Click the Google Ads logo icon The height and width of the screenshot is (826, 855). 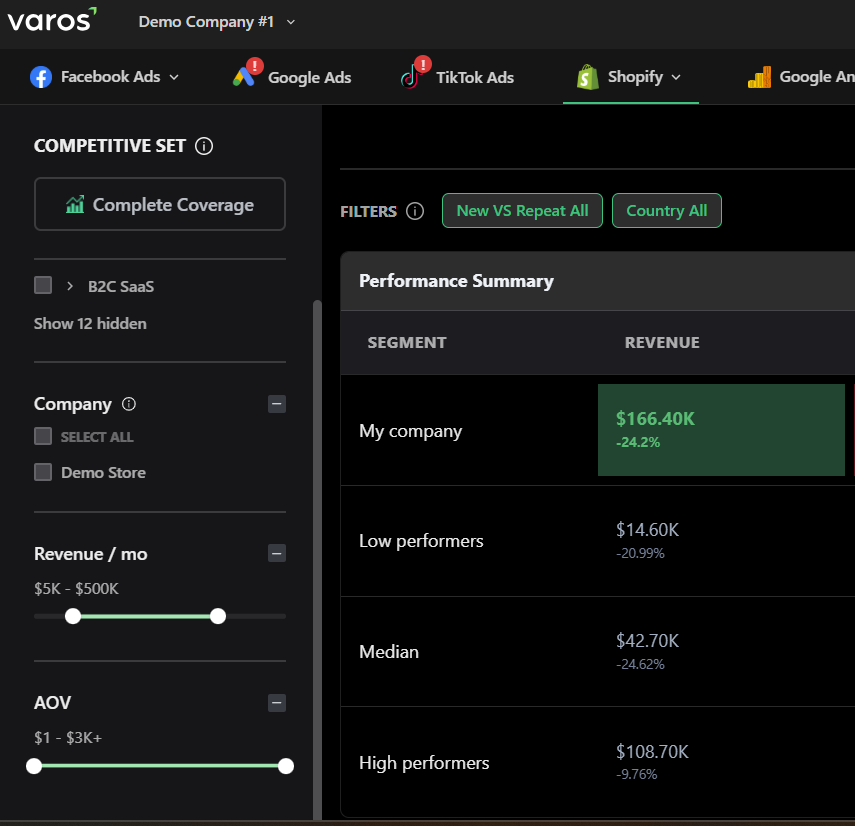tap(244, 77)
